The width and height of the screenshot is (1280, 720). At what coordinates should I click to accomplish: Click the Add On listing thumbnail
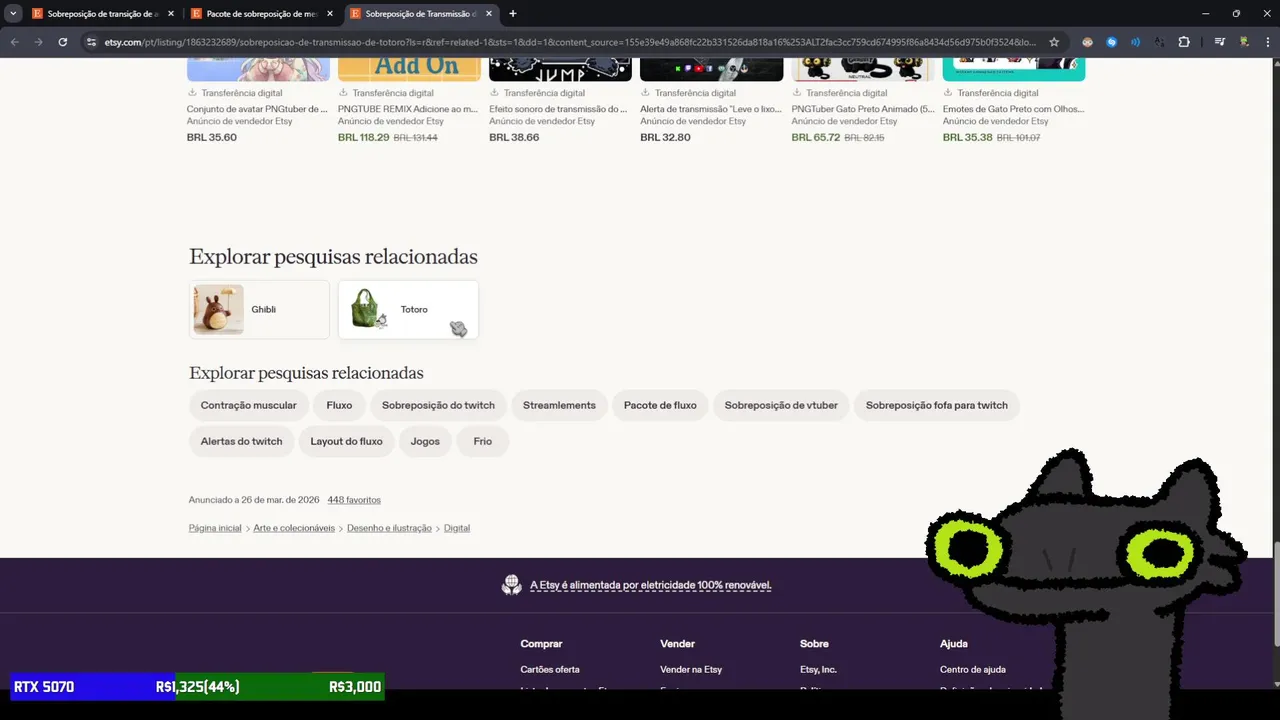[409, 69]
